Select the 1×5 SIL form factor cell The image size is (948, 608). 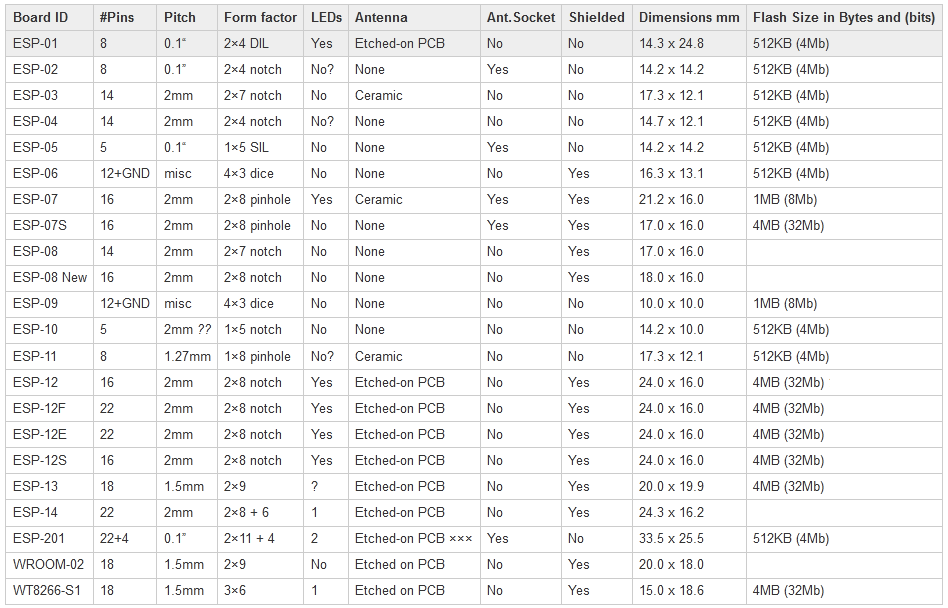246,148
